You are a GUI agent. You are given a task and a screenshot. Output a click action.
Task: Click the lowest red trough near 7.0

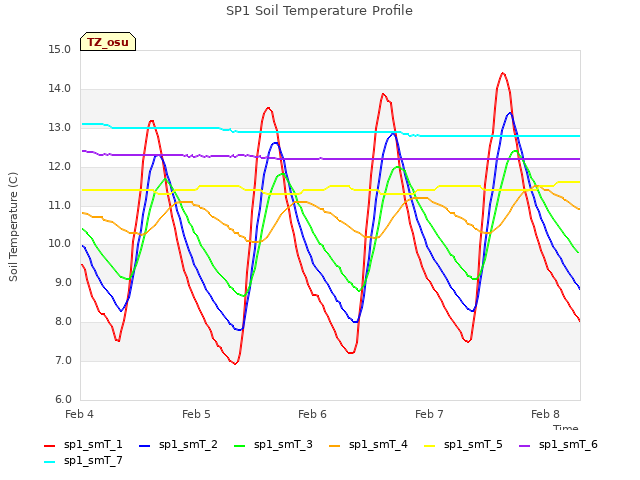pos(235,363)
